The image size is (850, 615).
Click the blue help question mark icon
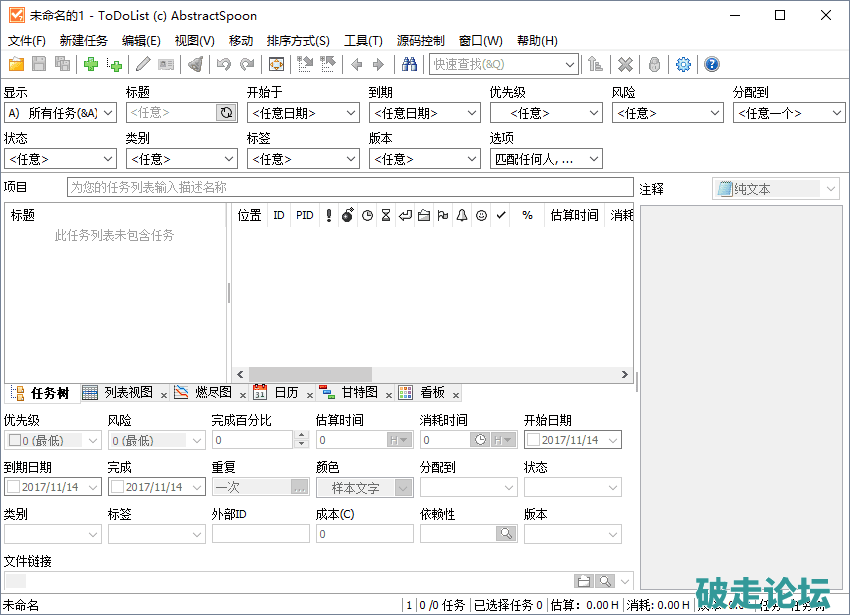pos(712,65)
